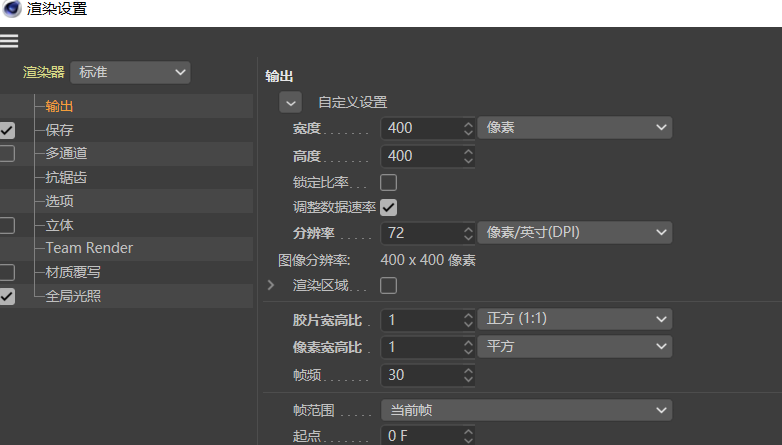The height and width of the screenshot is (445, 782).
Task: Select 输出 in the settings list
Action: click(59, 106)
